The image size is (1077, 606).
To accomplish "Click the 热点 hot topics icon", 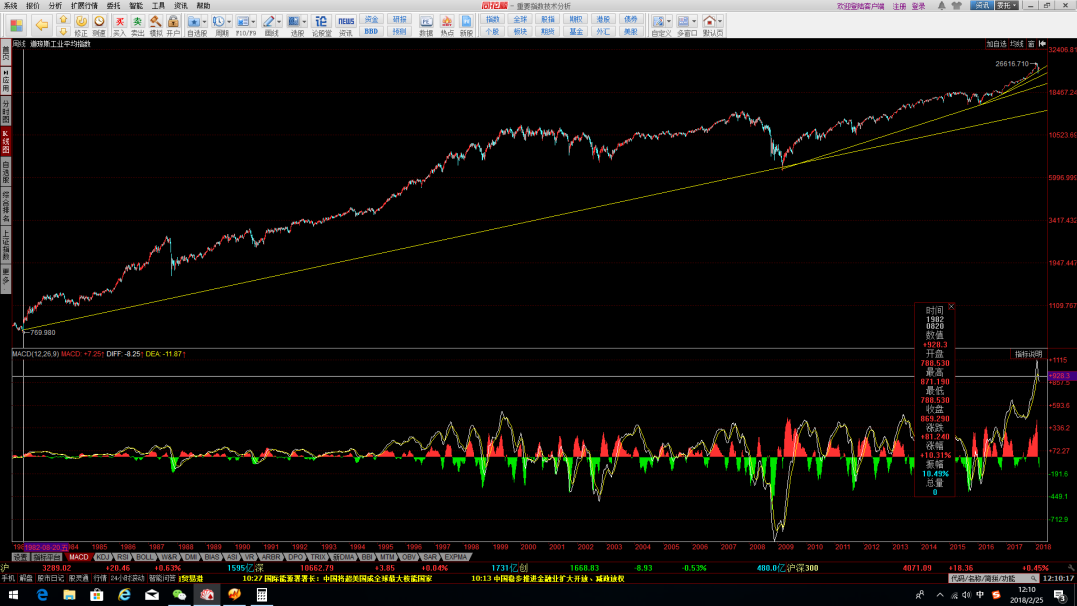I will pos(447,23).
